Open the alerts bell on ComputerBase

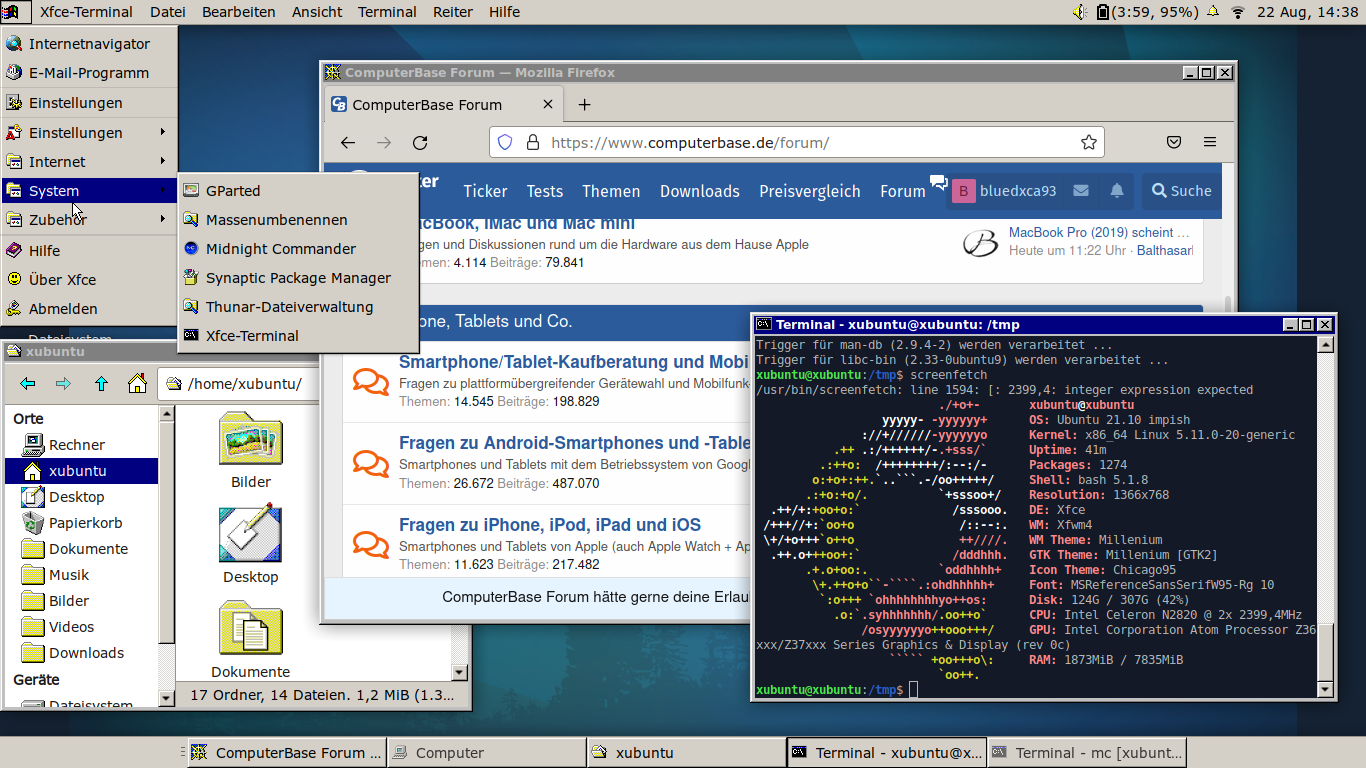pyautogui.click(x=1117, y=191)
